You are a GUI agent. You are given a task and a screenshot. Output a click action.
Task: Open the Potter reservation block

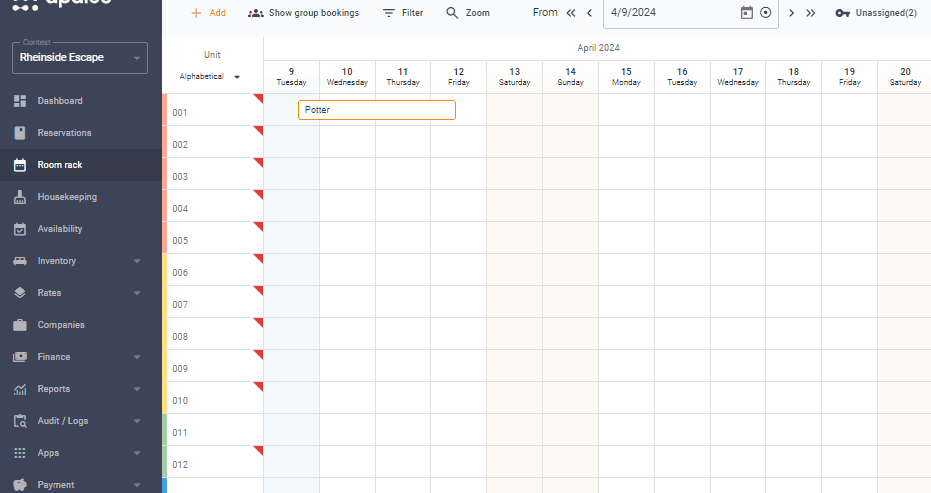point(376,110)
